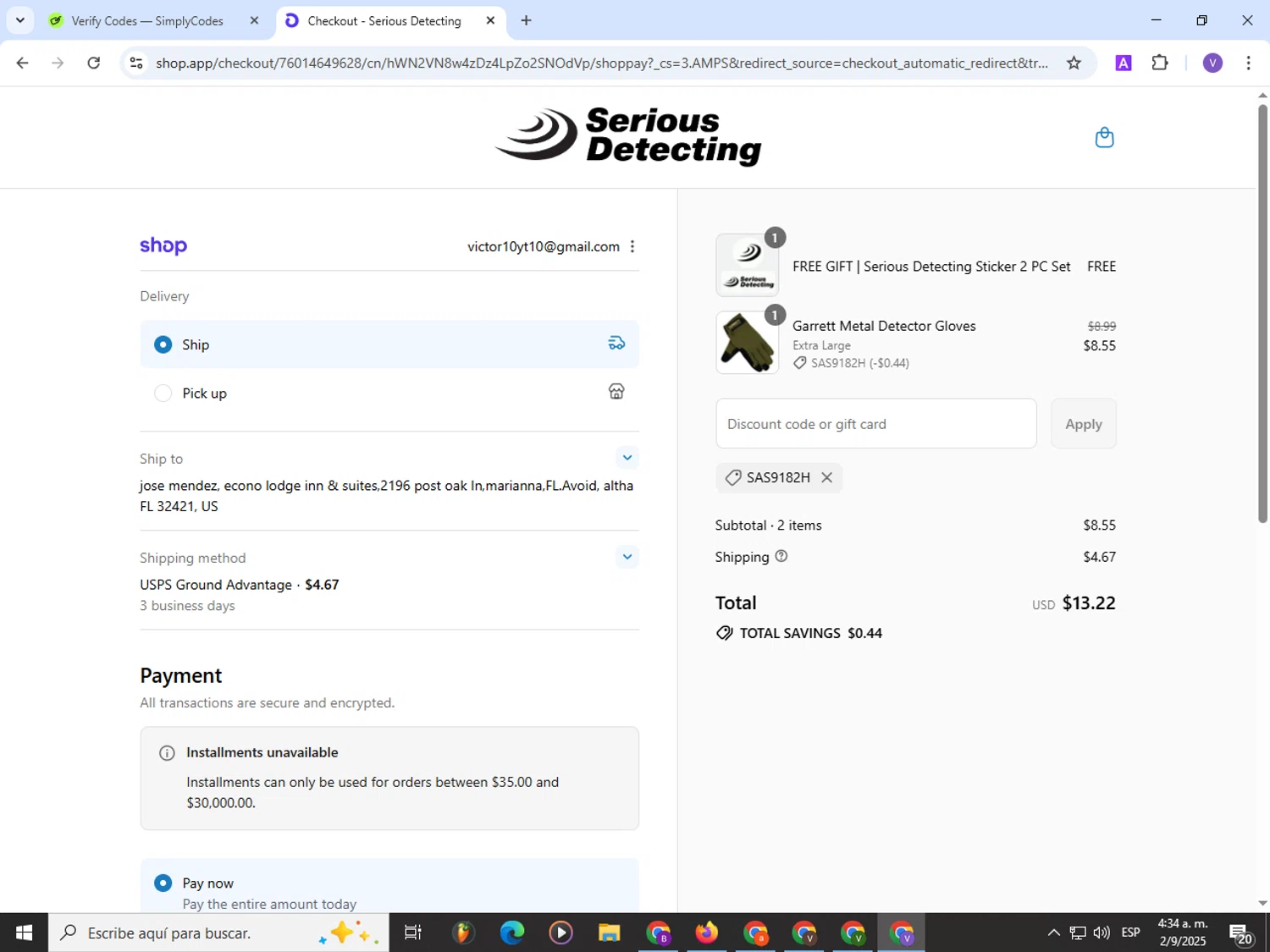Click the TOTAL SAVINGS $0.44 line
Image resolution: width=1270 pixels, height=952 pixels.
pos(799,633)
